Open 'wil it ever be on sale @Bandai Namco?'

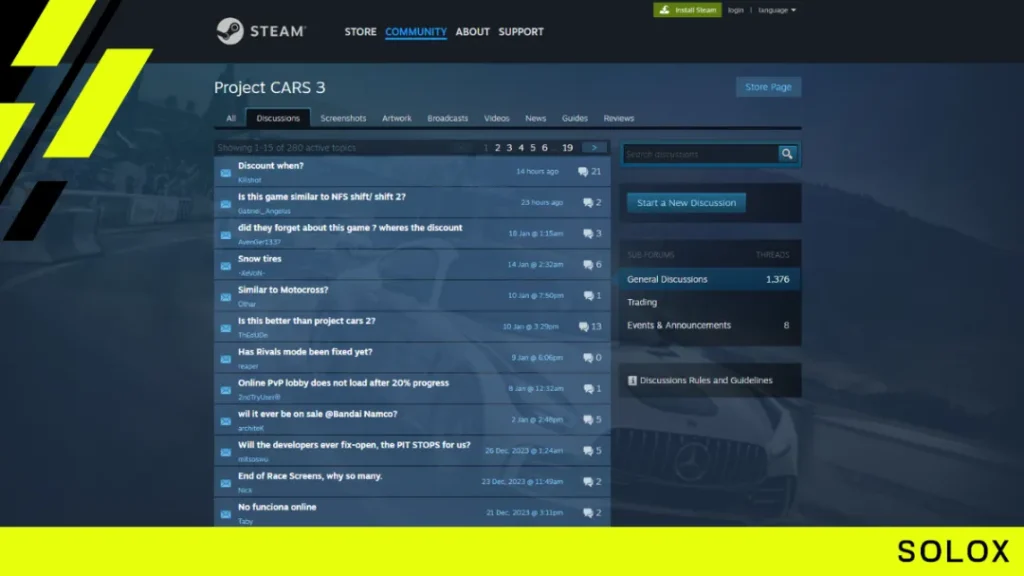click(317, 414)
